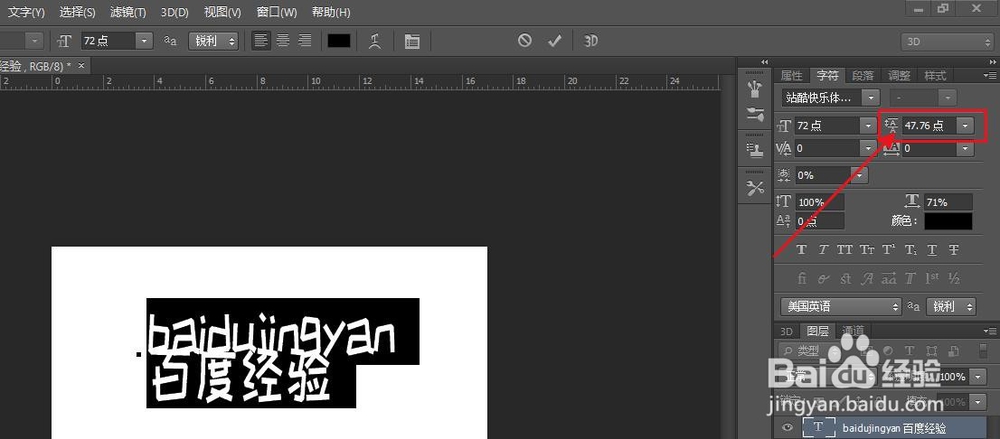This screenshot has width=1000, height=439.
Task: Toggle Subscript style
Action: click(x=910, y=250)
